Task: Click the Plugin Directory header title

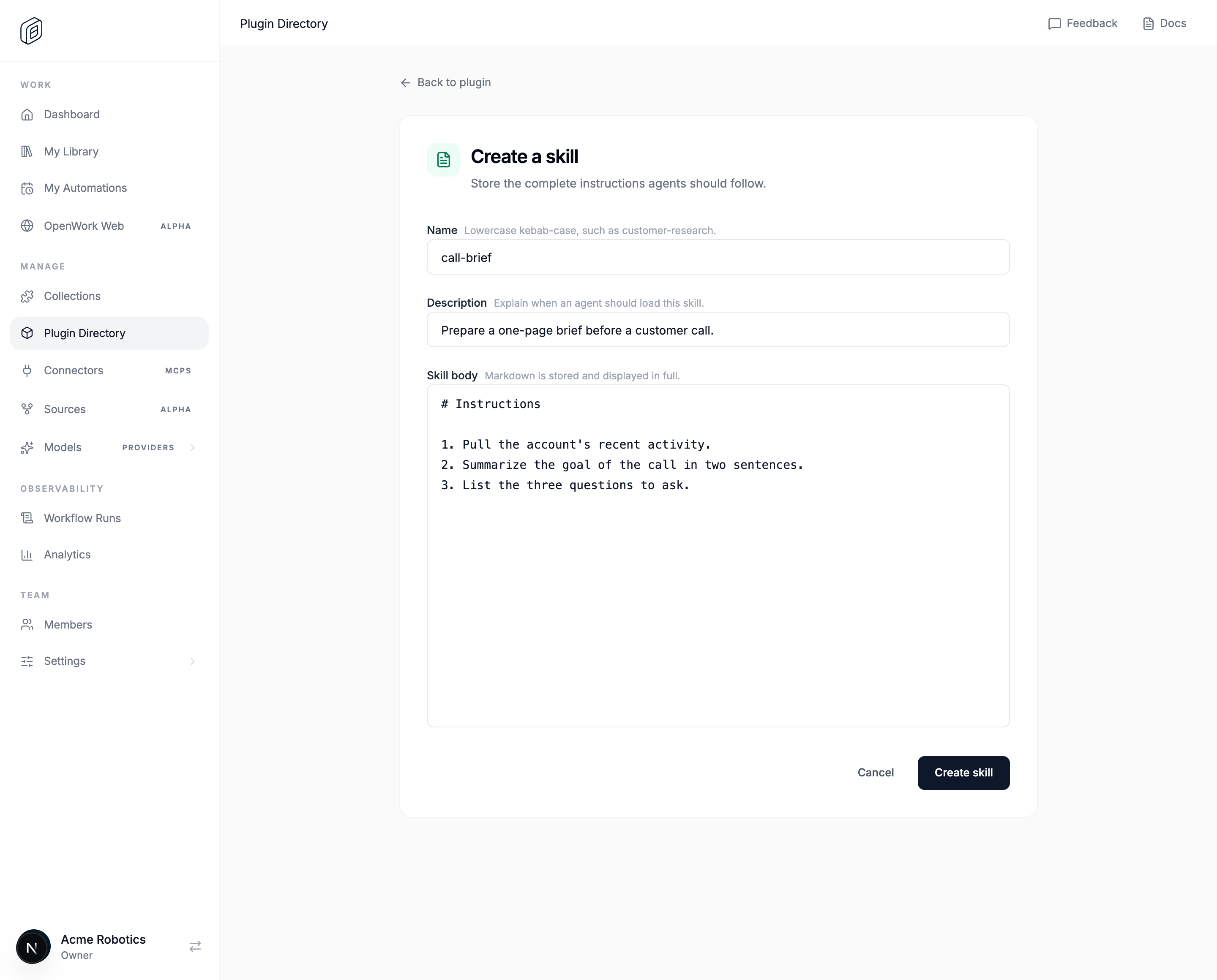Action: click(284, 24)
